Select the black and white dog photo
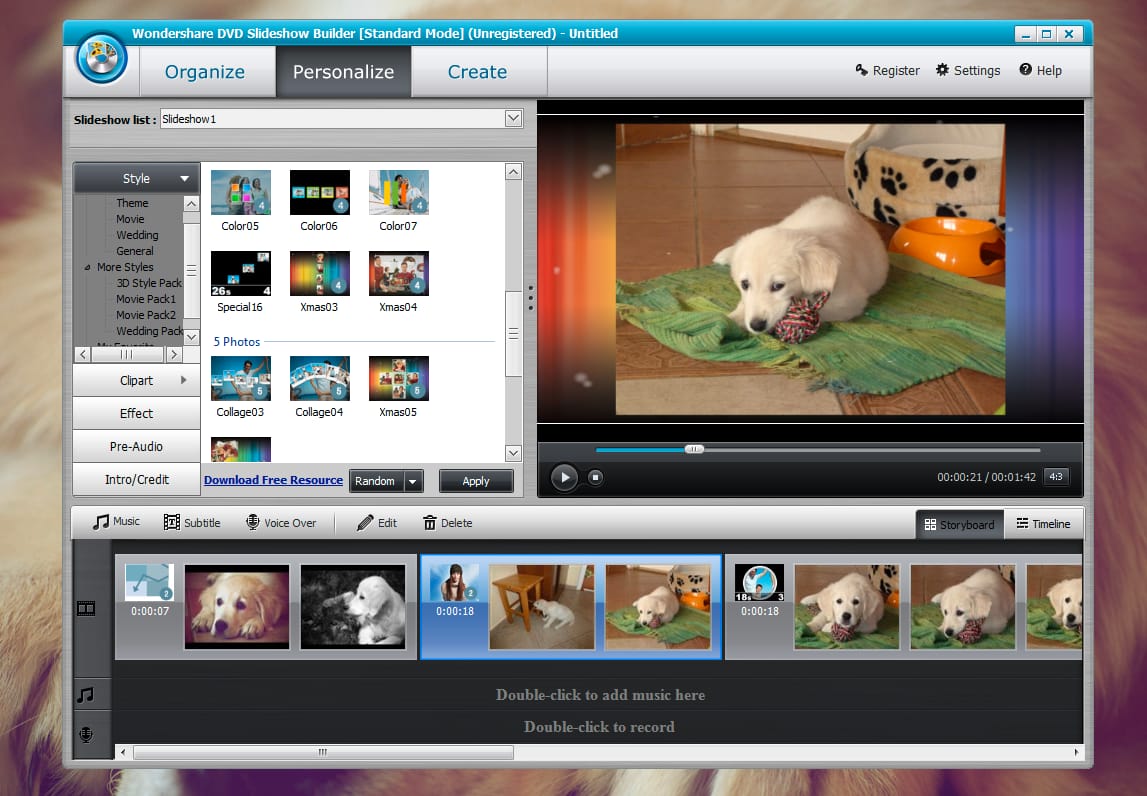Screen dimensions: 1147x796 [x=353, y=607]
